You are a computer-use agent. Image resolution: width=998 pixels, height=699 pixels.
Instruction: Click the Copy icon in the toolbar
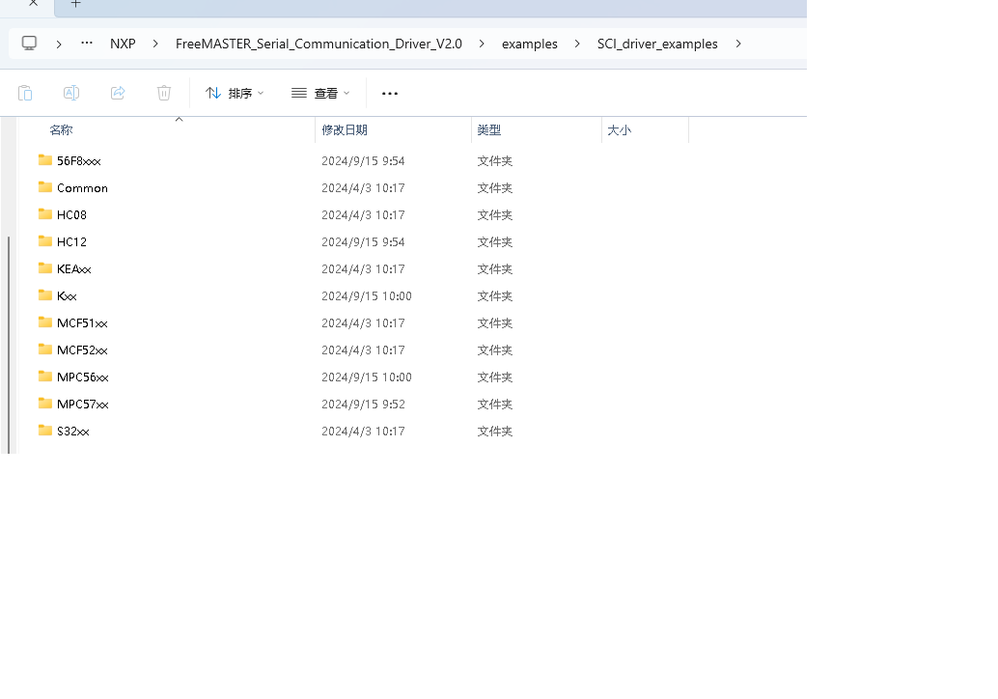25,92
